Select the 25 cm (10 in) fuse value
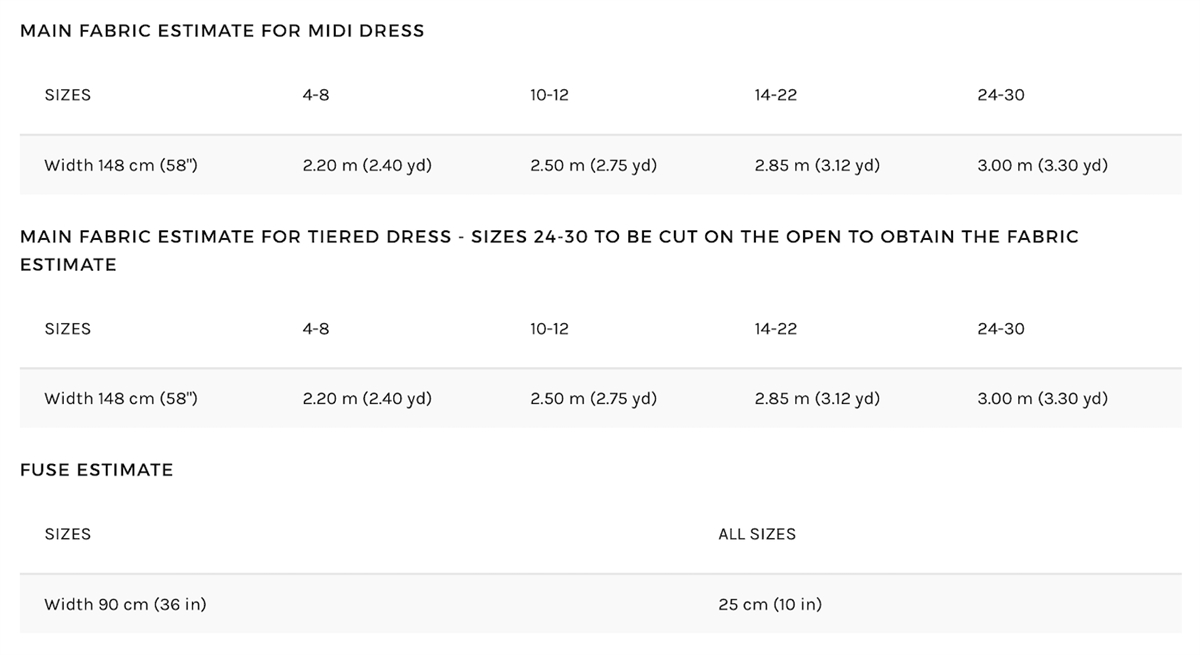 770,604
